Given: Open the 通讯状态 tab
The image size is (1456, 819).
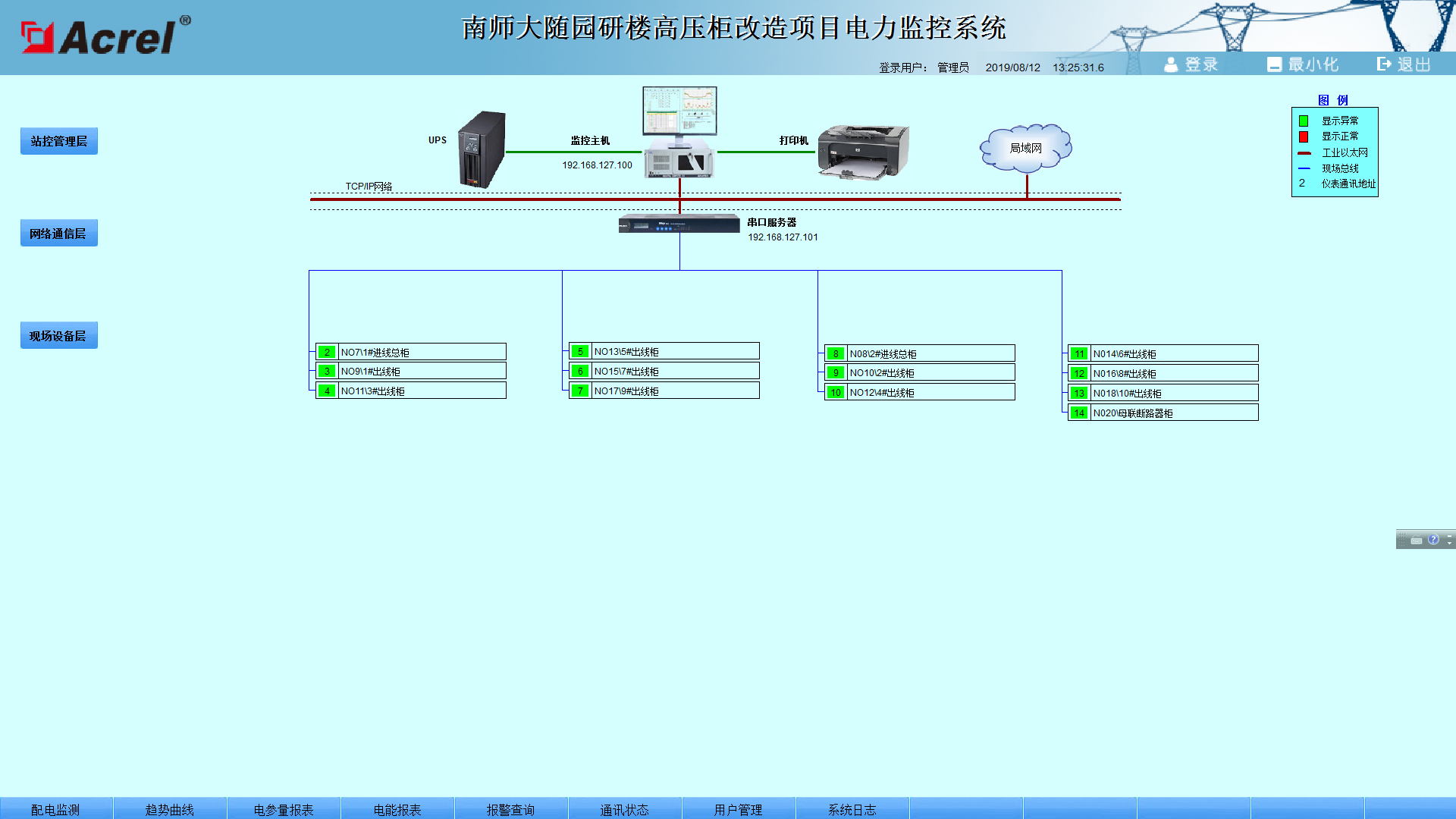Looking at the screenshot, I should pyautogui.click(x=624, y=809).
